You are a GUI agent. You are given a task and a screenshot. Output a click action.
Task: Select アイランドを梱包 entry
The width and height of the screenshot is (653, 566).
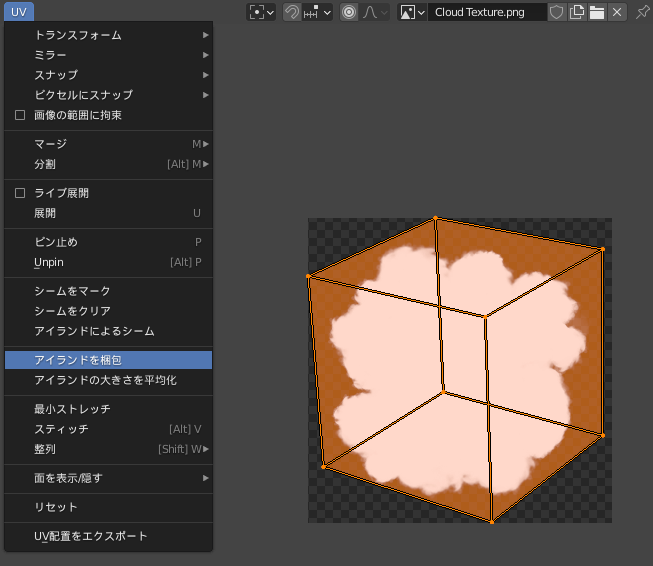click(108, 360)
